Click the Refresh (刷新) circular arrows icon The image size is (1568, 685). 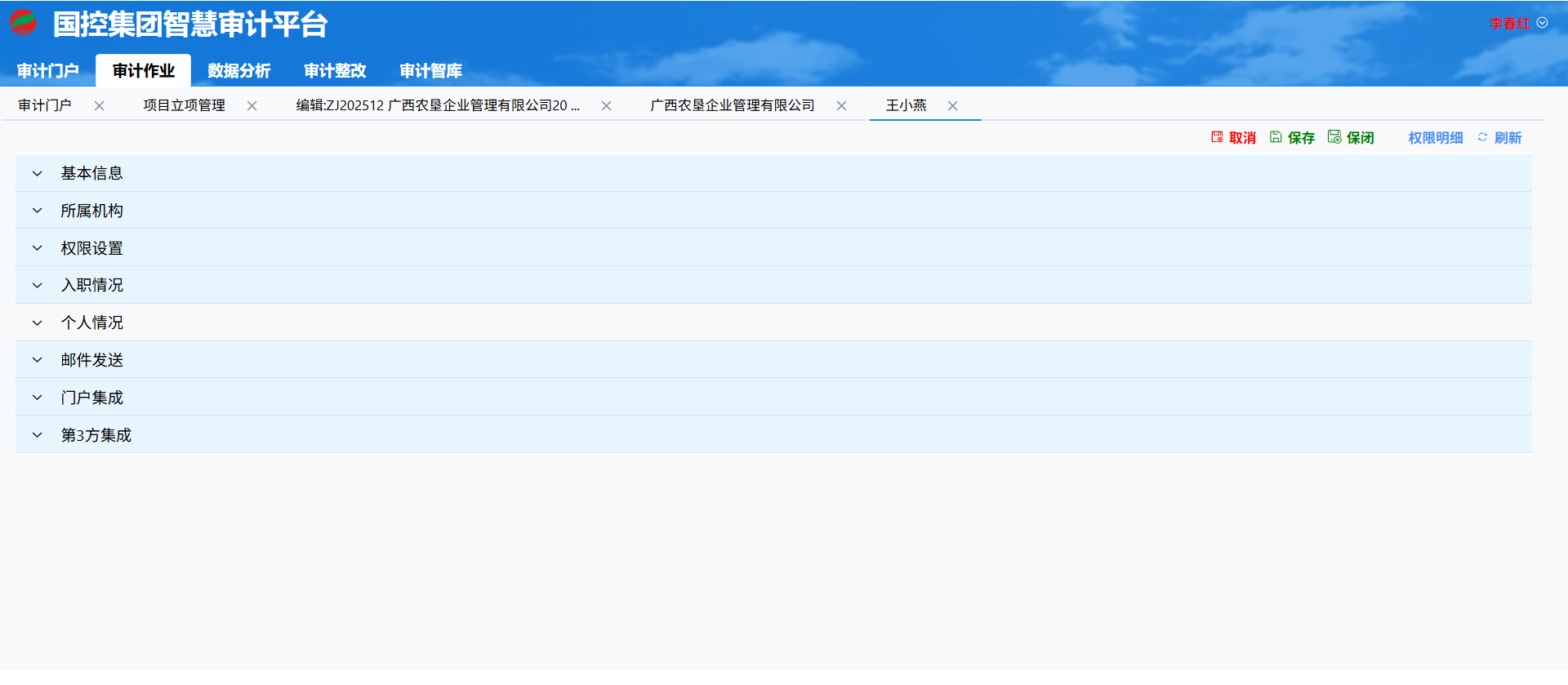coord(1482,137)
